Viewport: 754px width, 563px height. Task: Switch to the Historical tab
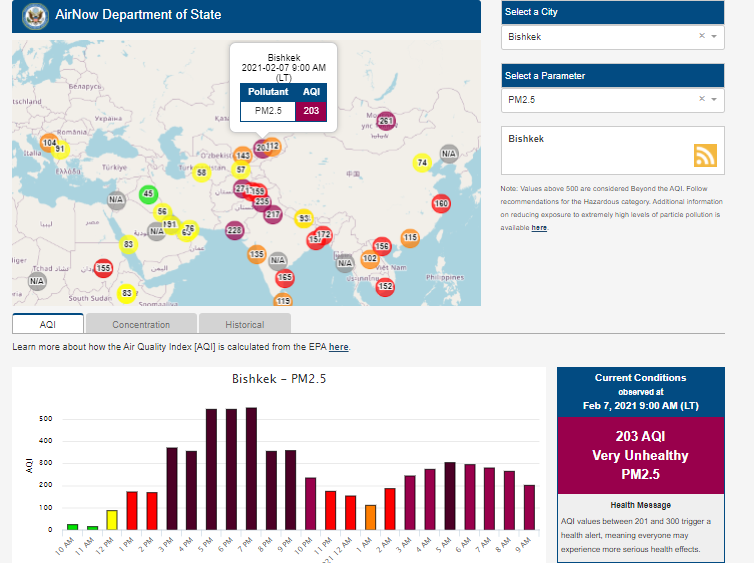point(244,324)
